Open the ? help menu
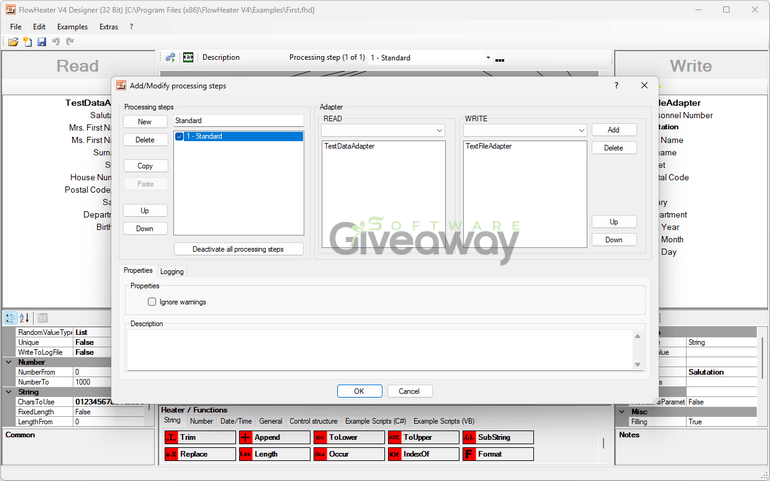Image resolution: width=770 pixels, height=481 pixels. pos(131,27)
